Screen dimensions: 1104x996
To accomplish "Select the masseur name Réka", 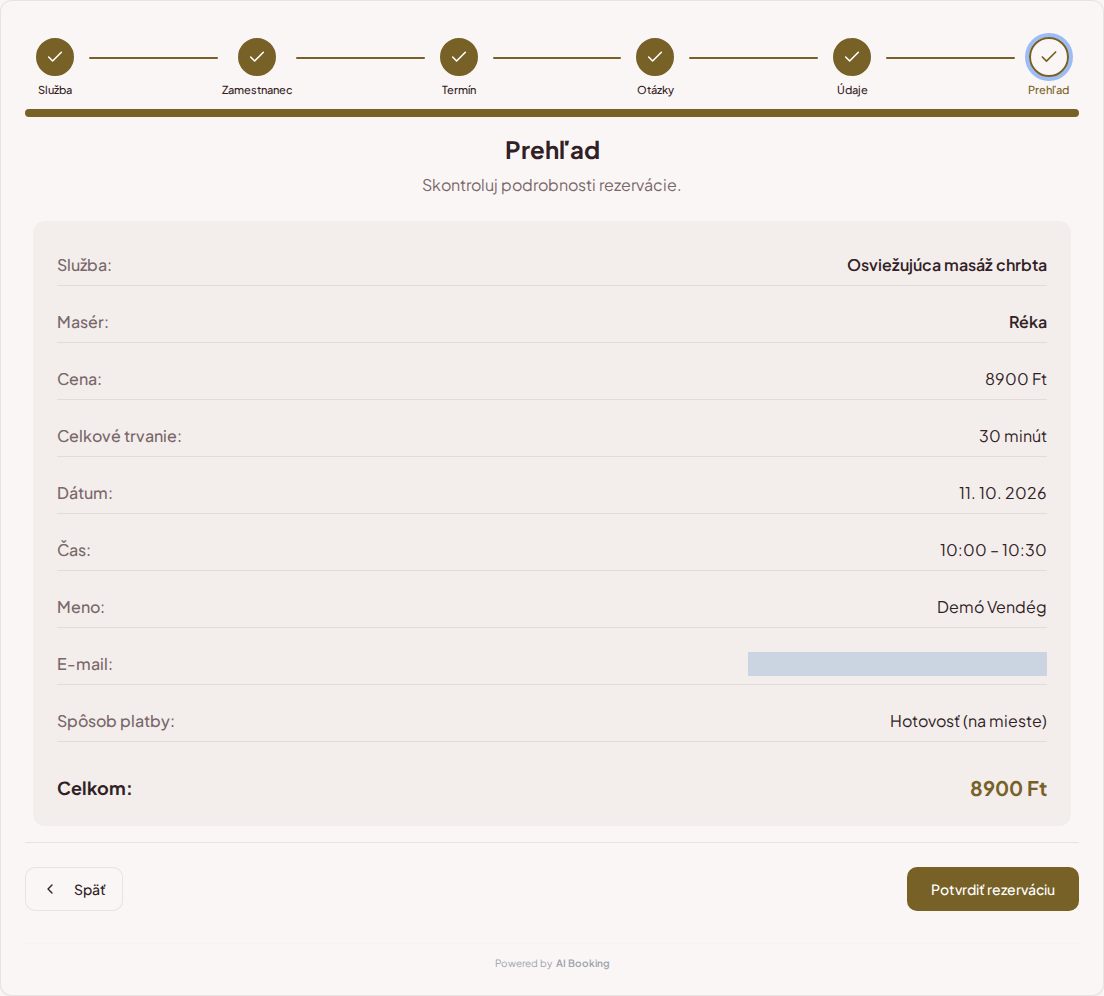I will pos(1027,322).
